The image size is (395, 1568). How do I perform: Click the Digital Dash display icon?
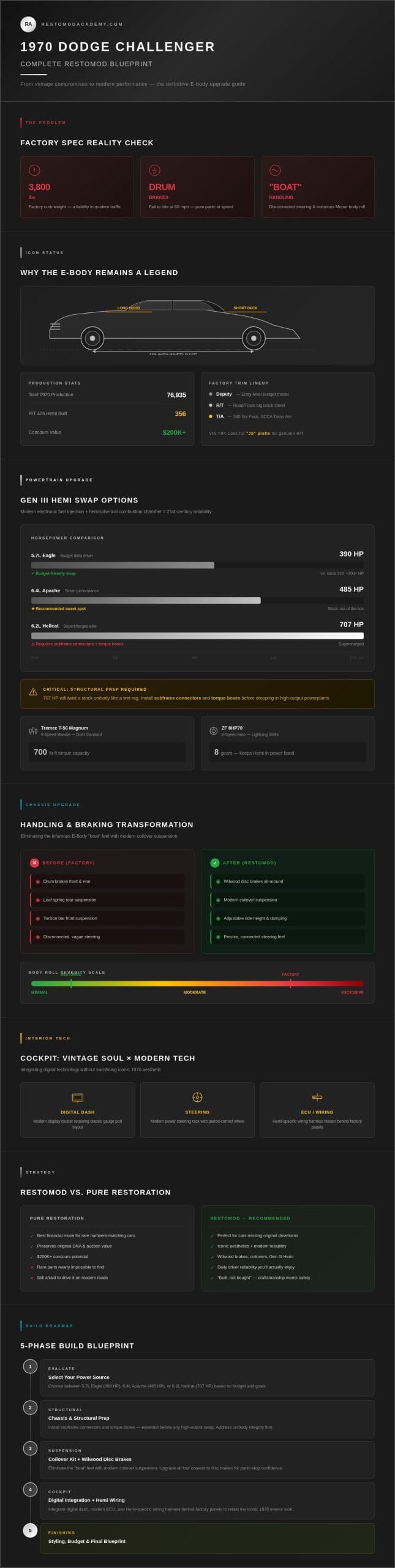78,1098
